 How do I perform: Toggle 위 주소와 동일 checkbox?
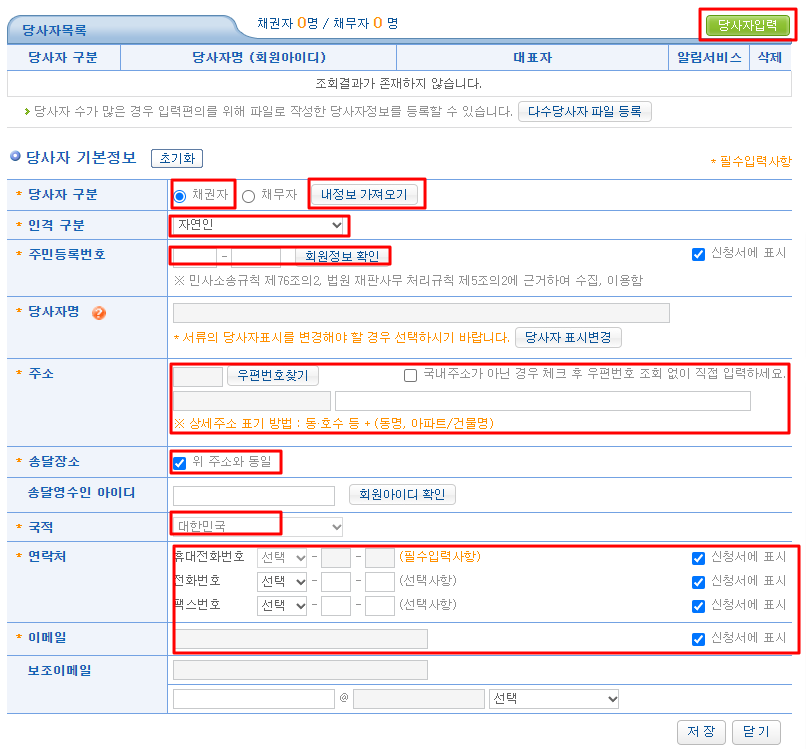click(x=179, y=463)
